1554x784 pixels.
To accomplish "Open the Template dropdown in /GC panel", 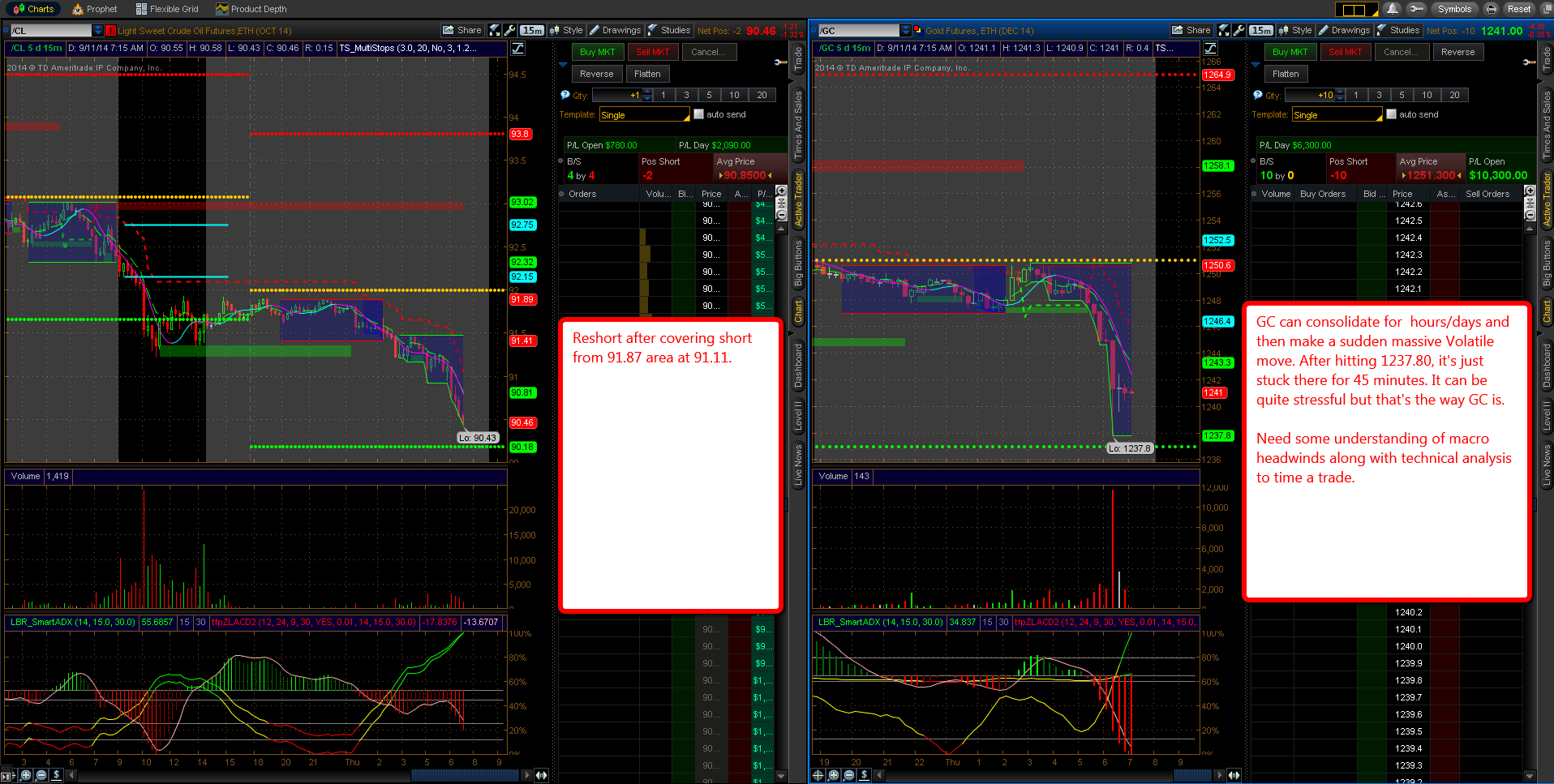I will 1337,115.
